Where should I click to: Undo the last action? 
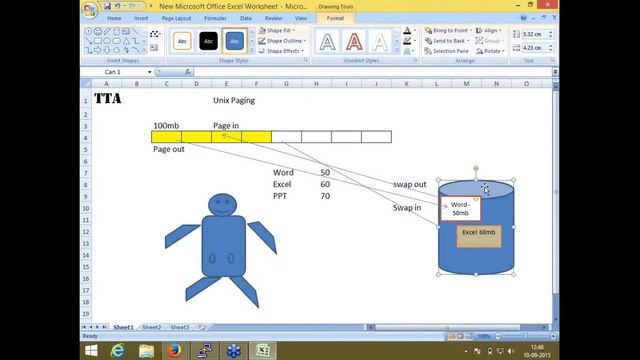tap(118, 6)
